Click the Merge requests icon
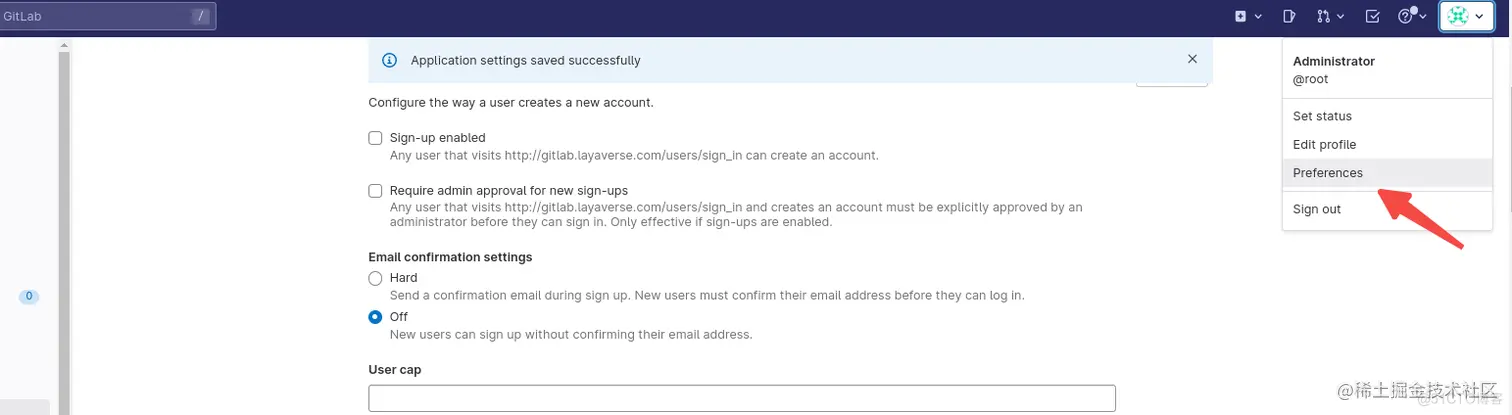1512x415 pixels. (x=1323, y=16)
